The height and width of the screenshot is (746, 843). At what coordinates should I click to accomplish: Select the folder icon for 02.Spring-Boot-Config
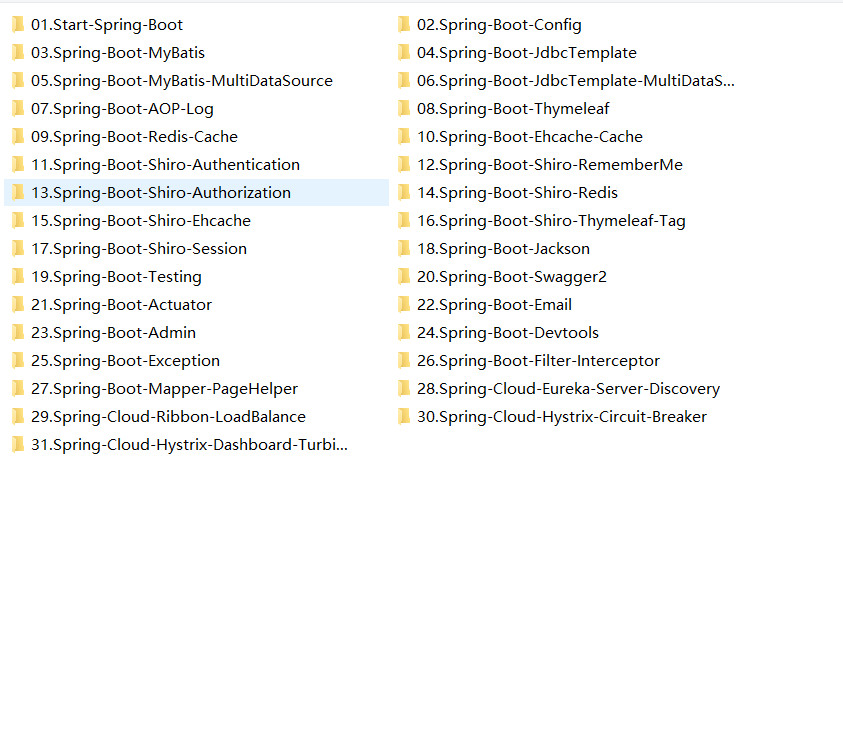click(x=404, y=25)
